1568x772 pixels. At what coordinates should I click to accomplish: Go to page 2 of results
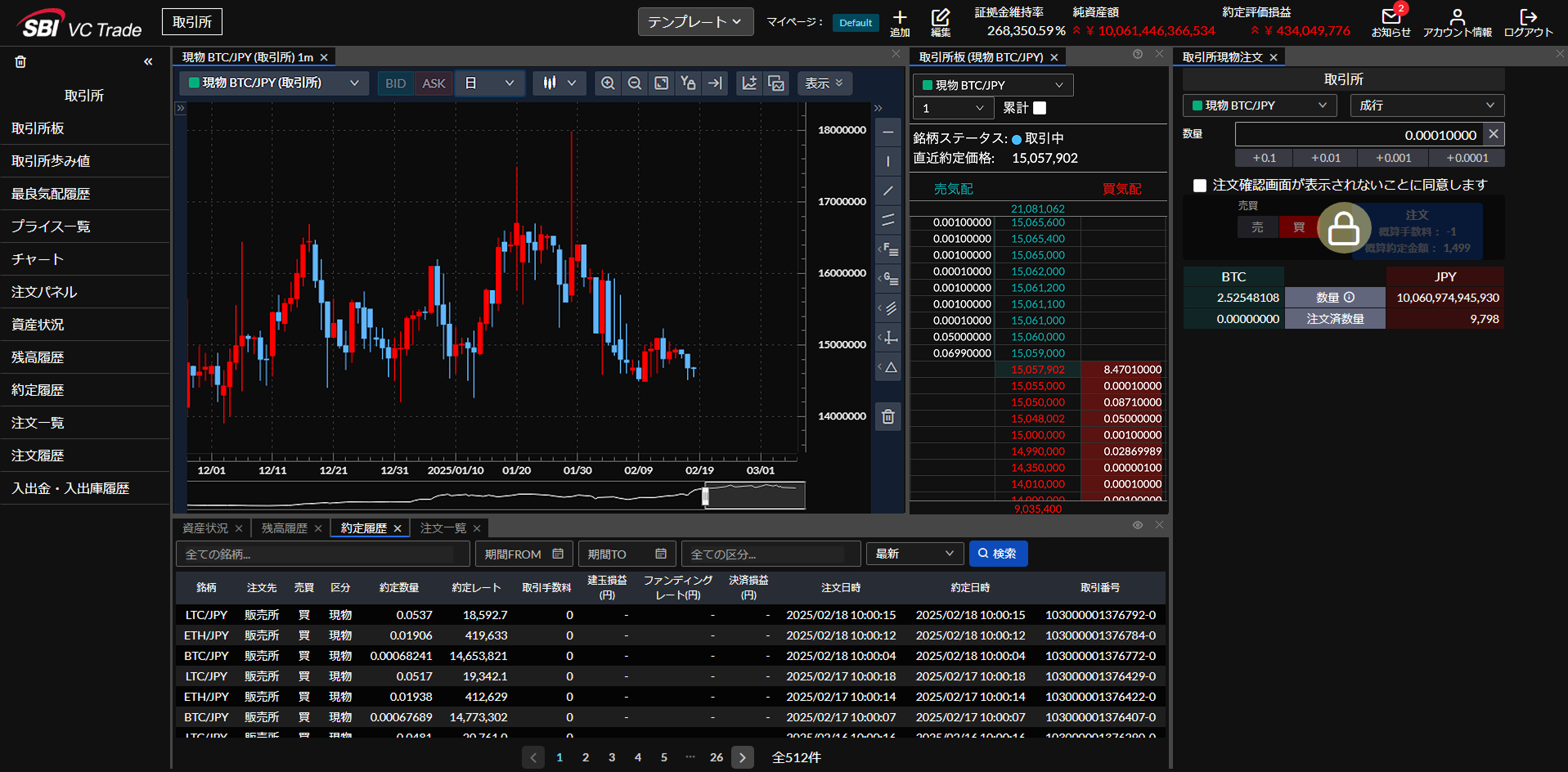(586, 757)
